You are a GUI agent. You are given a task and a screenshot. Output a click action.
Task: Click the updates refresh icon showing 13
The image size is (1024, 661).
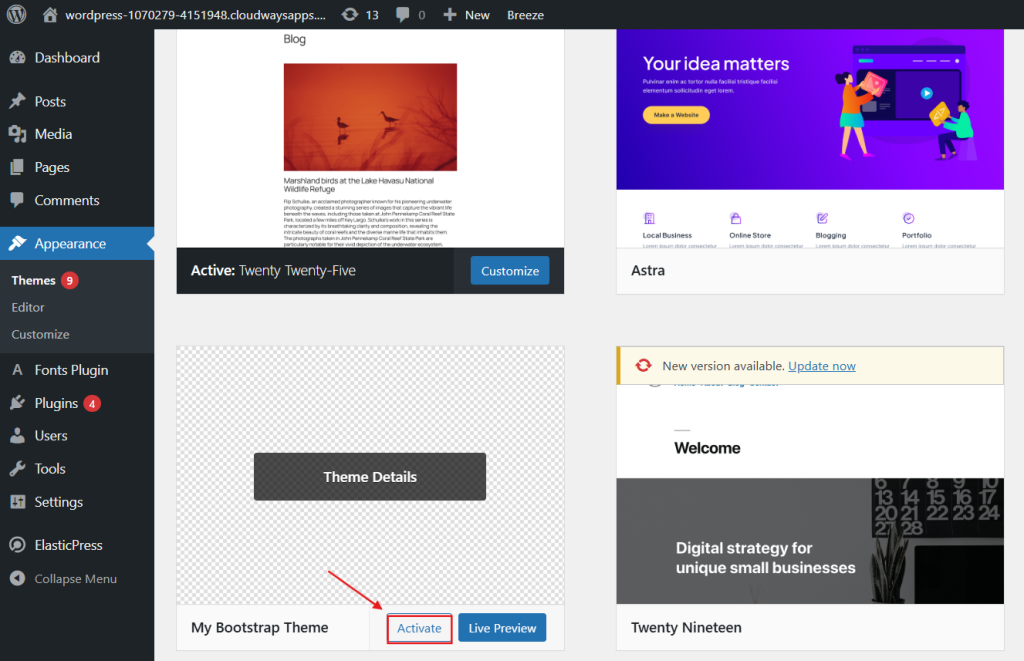pyautogui.click(x=350, y=14)
